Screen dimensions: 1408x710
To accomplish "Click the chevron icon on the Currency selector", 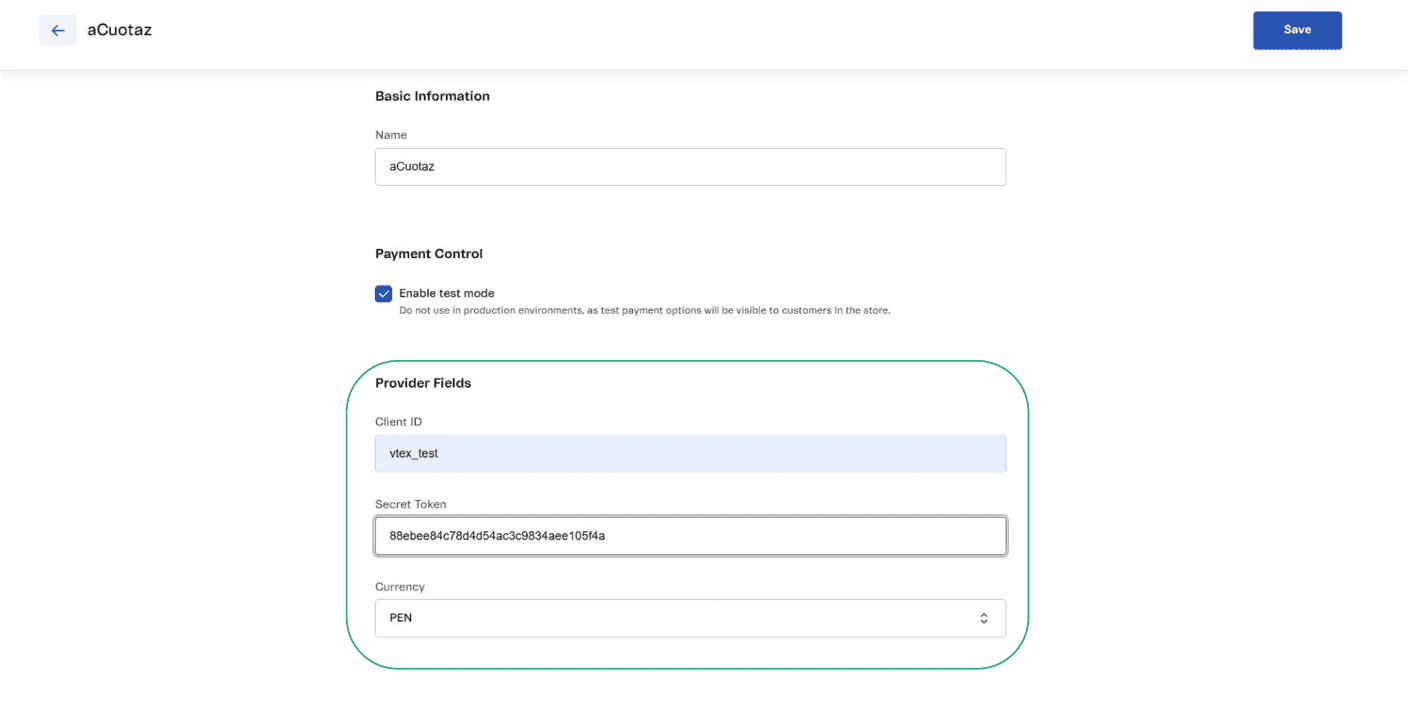I will click(982, 618).
